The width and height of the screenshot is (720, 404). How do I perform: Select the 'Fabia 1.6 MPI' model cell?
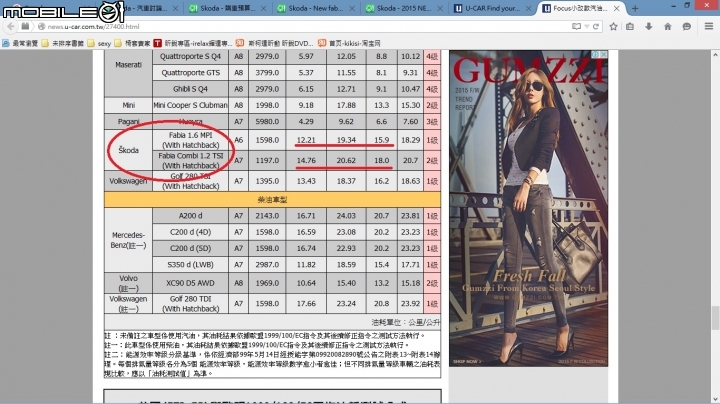[190, 140]
